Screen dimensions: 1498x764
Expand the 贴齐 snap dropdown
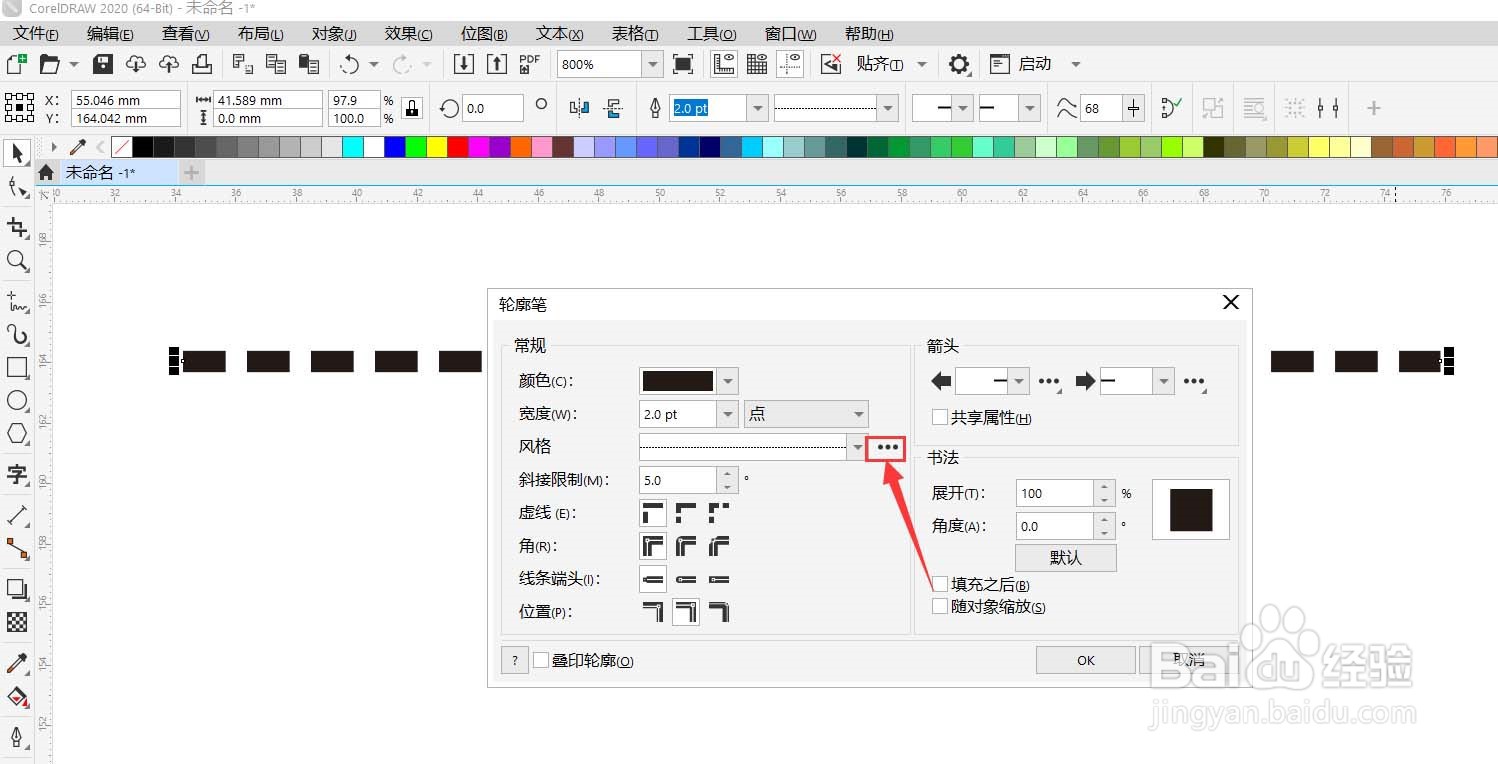pos(922,64)
